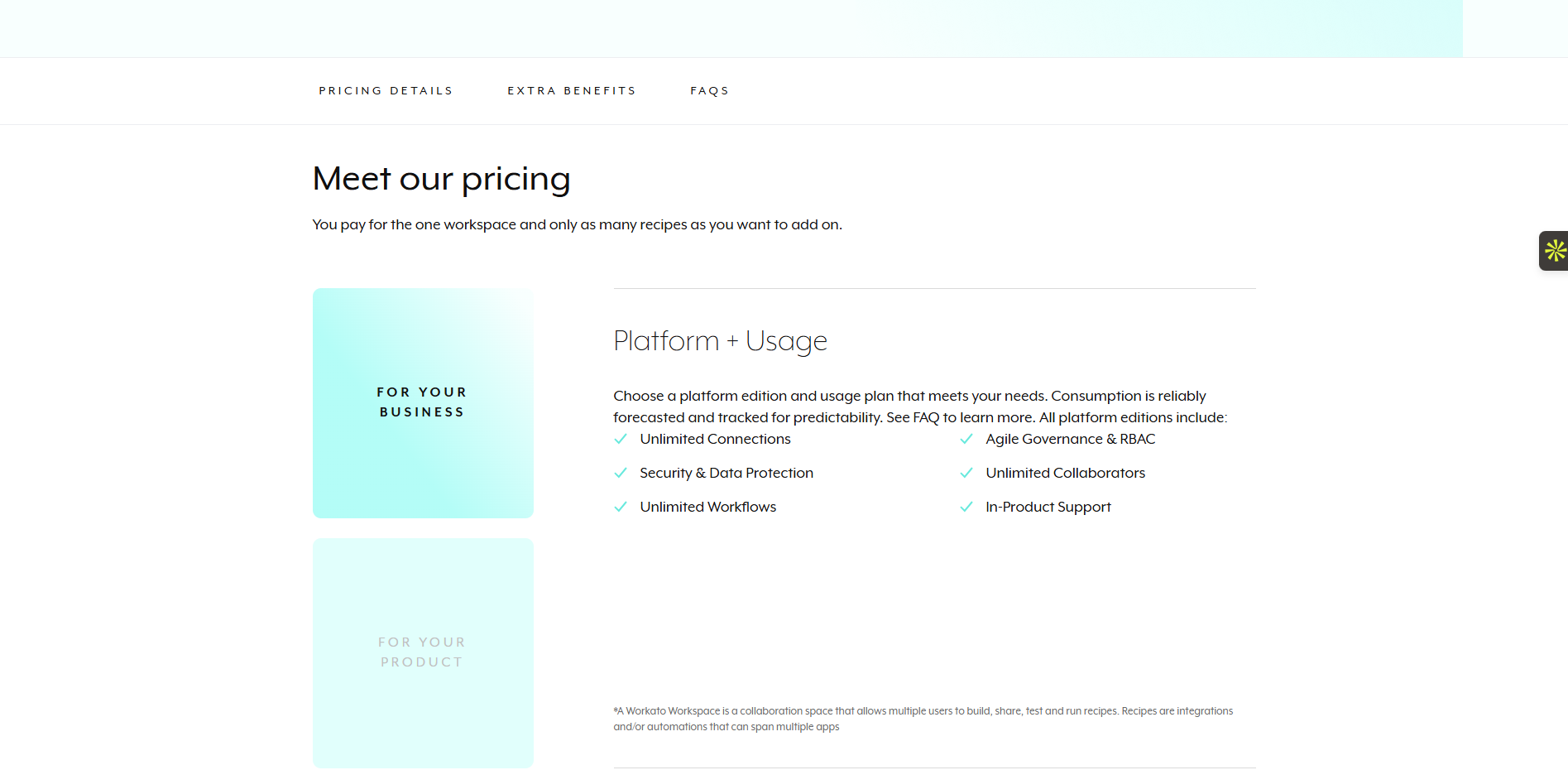
Task: Click the Platform + Usage heading
Action: [719, 341]
